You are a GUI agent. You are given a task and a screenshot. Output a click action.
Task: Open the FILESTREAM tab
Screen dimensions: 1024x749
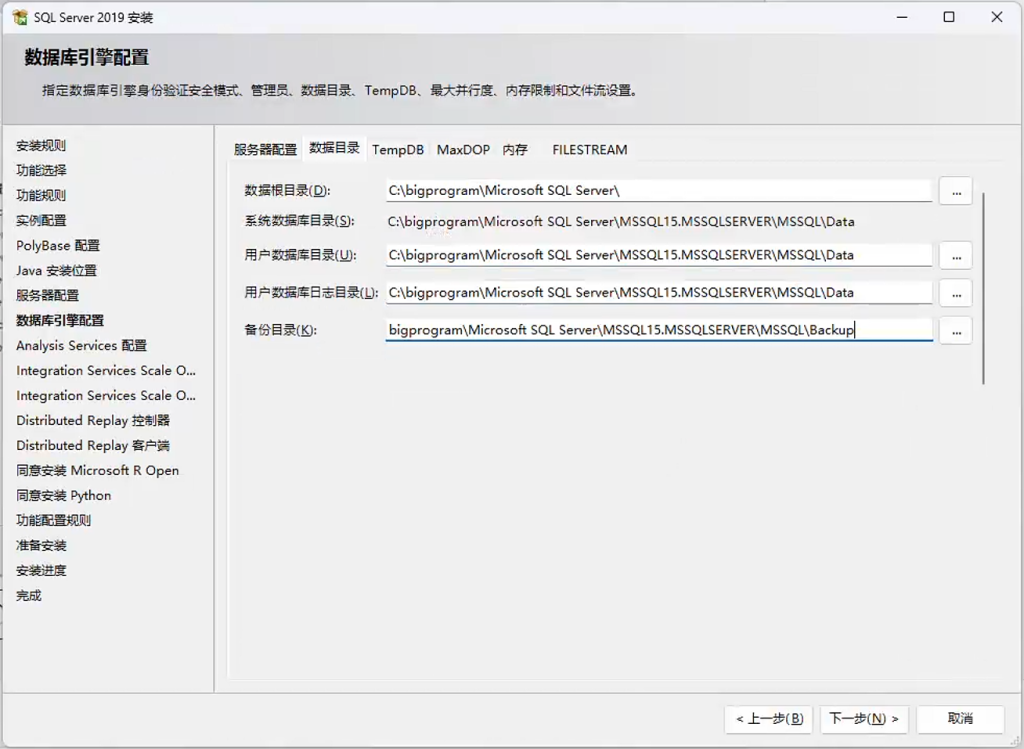pos(590,150)
